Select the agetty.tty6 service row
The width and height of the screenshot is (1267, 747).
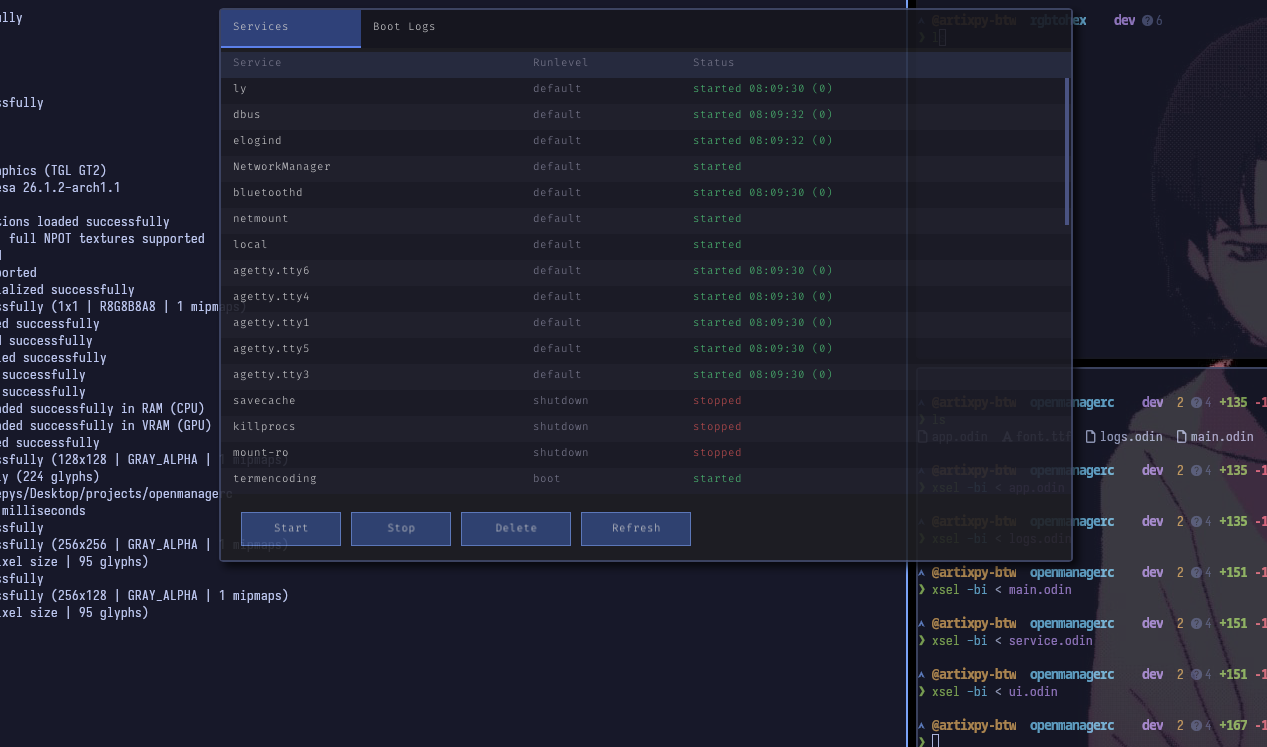(x=642, y=271)
